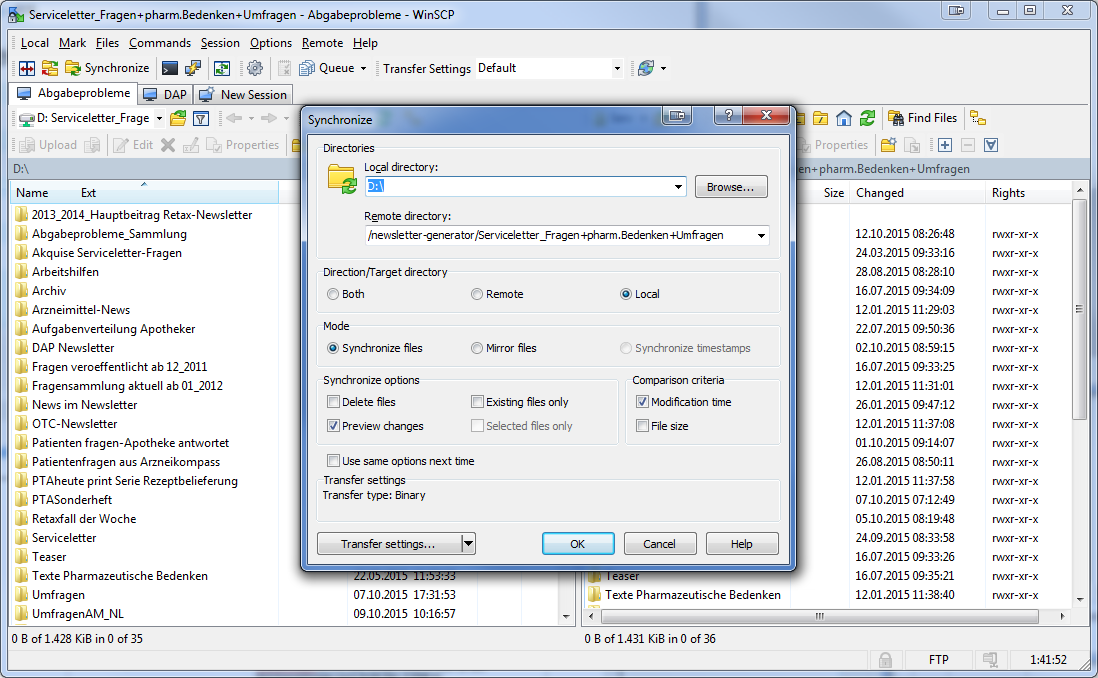Open the terminal console icon
Viewport: 1098px width, 678px height.
[170, 68]
